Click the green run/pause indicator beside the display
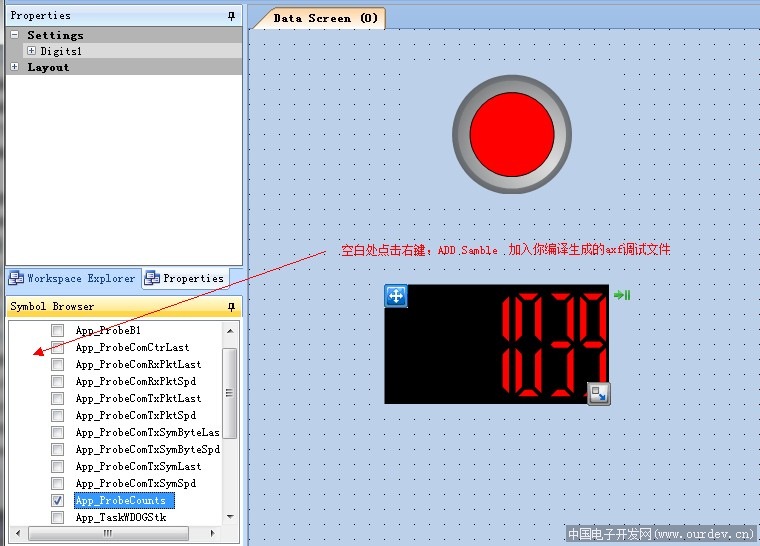The height and width of the screenshot is (546, 760). click(622, 295)
